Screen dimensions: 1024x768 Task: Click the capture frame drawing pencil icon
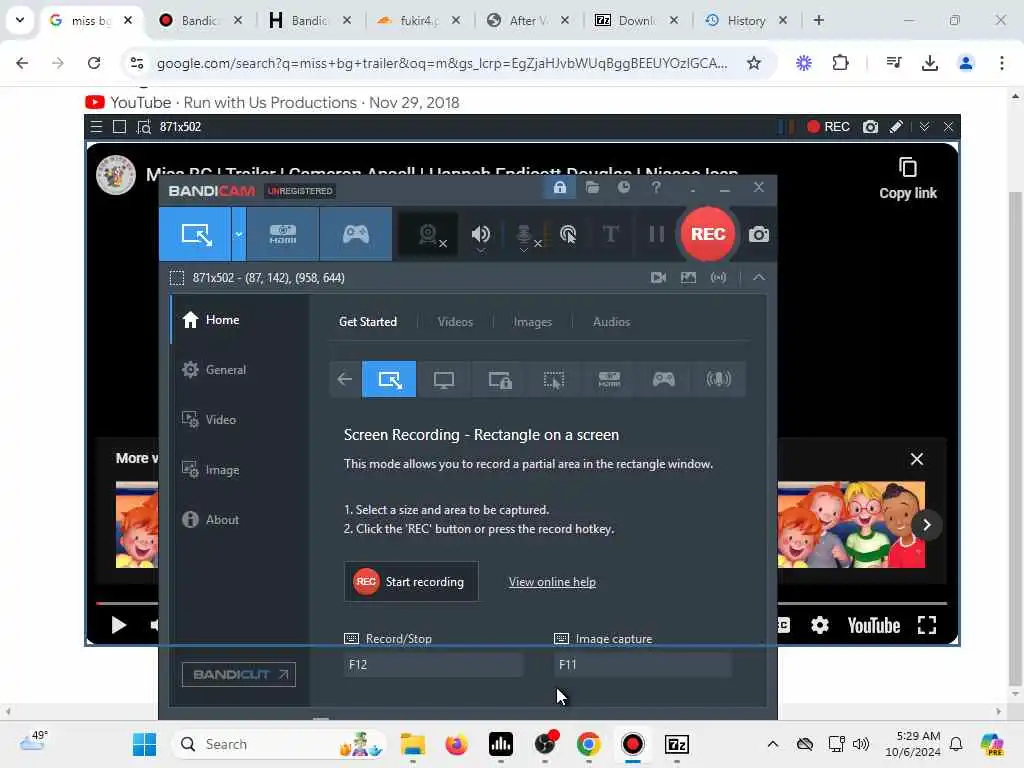pos(896,127)
